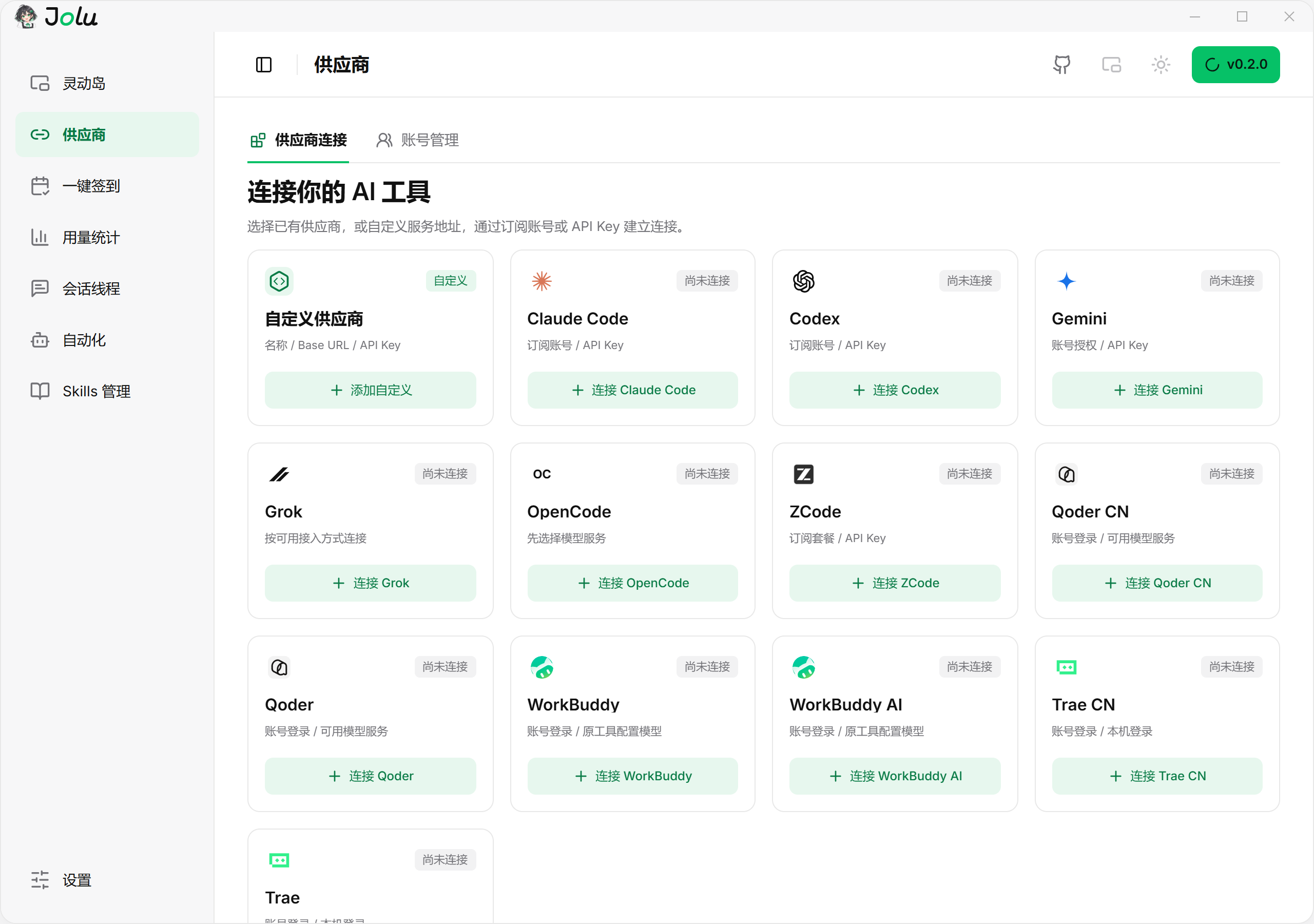Click the Qoder CN logo icon
Screen dimensions: 1314x924
(x=1066, y=474)
